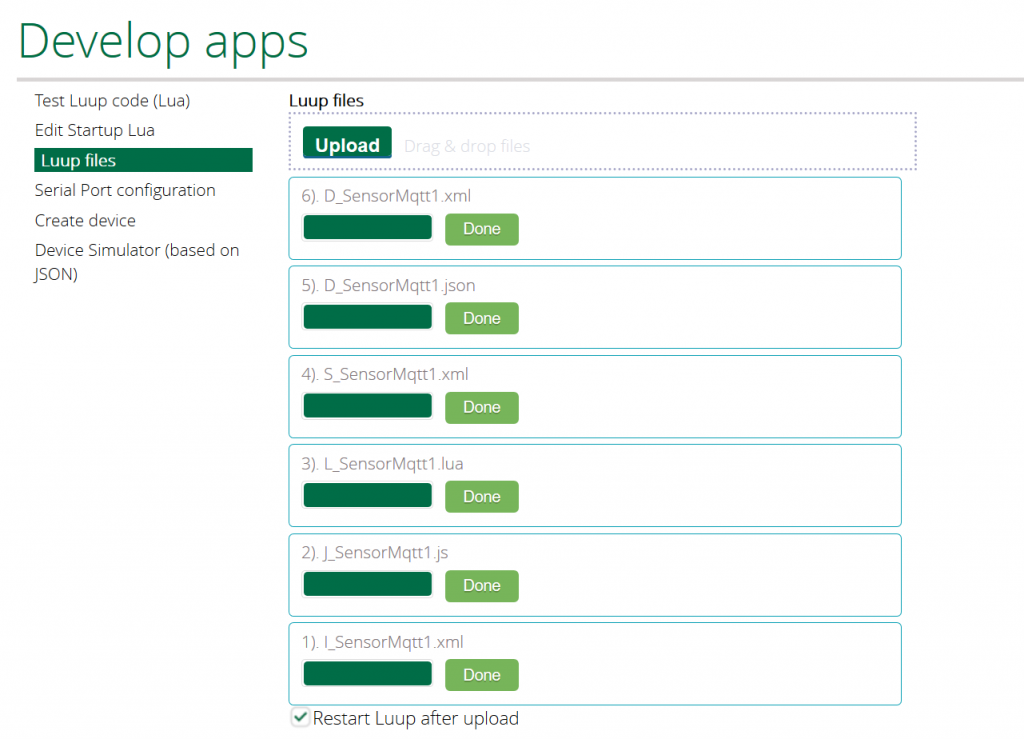The image size is (1024, 739).
Task: Go to Edit Startup Lua
Action: (x=95, y=131)
